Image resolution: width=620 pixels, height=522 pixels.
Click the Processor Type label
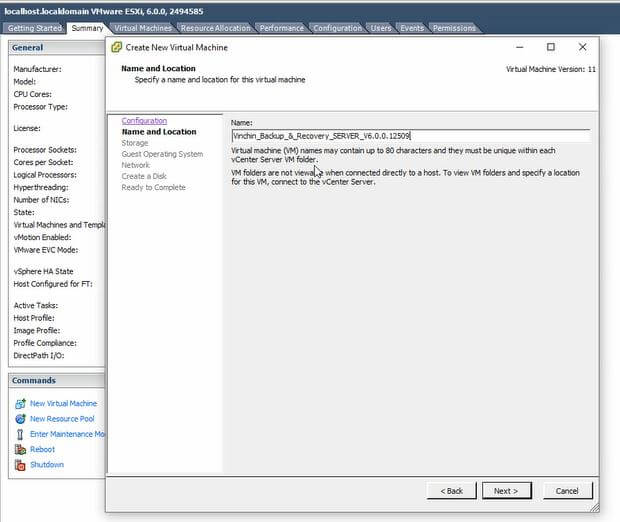(40, 107)
